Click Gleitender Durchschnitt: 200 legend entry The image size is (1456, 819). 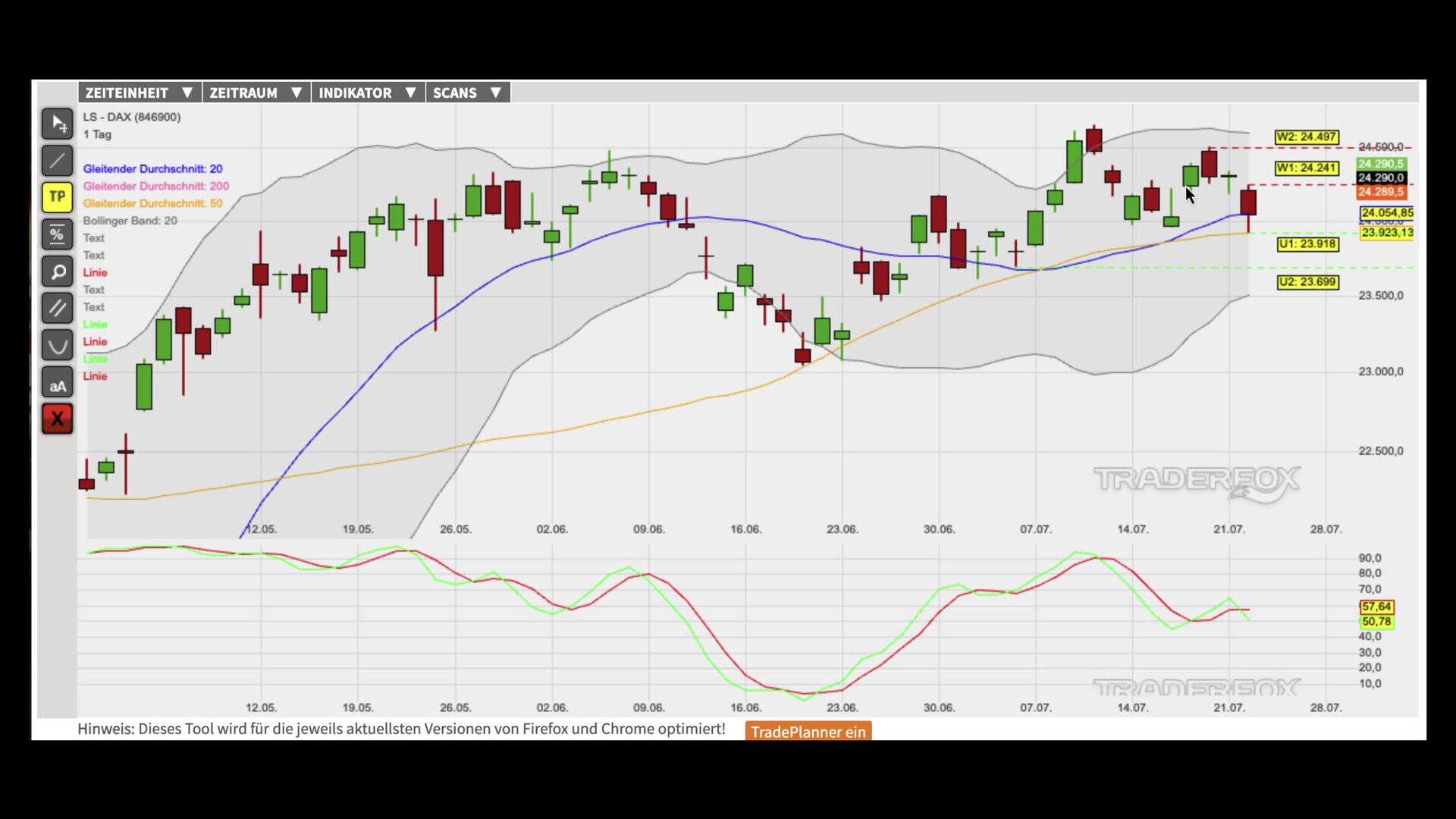(x=155, y=186)
